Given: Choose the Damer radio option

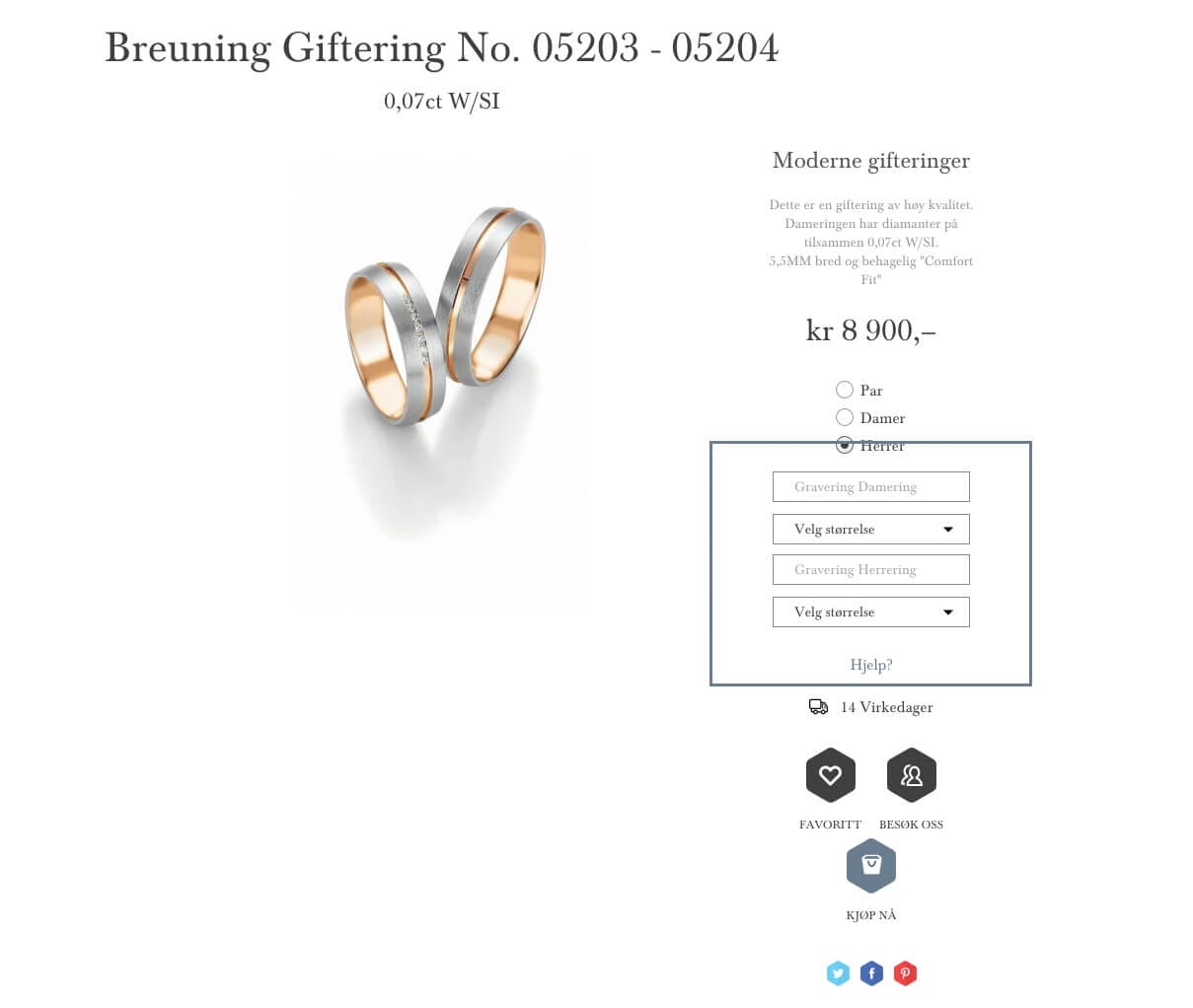Looking at the screenshot, I should pos(845,417).
